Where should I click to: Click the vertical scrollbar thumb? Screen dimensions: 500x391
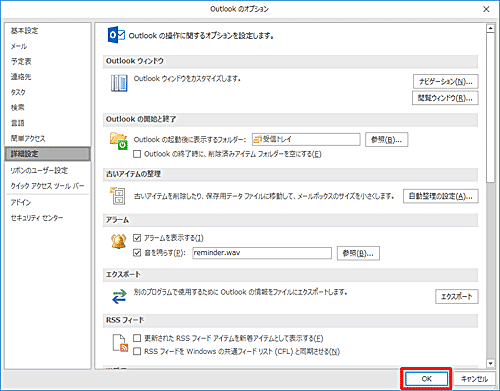(490, 107)
